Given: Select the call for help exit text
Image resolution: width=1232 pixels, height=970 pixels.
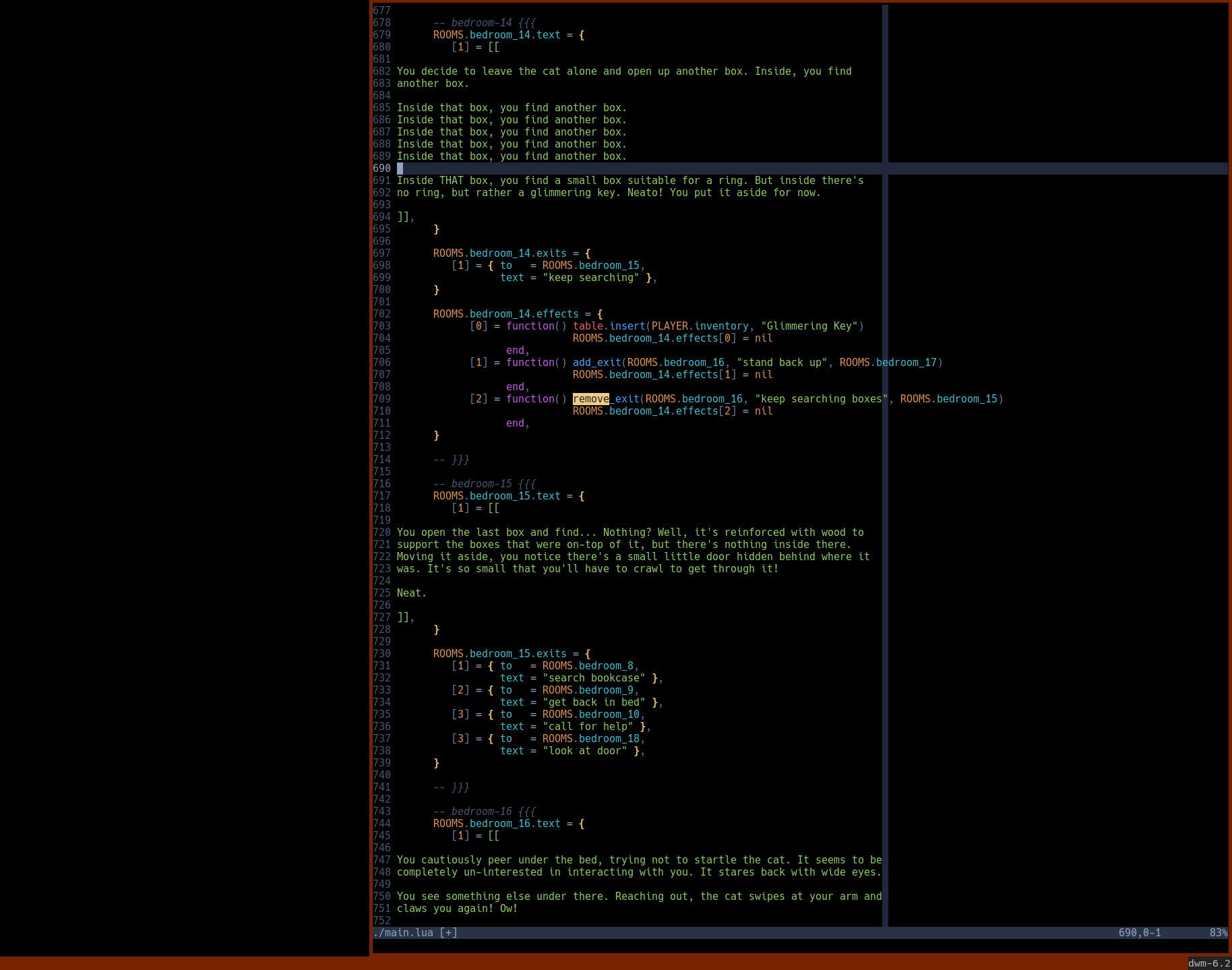Looking at the screenshot, I should click(x=589, y=726).
